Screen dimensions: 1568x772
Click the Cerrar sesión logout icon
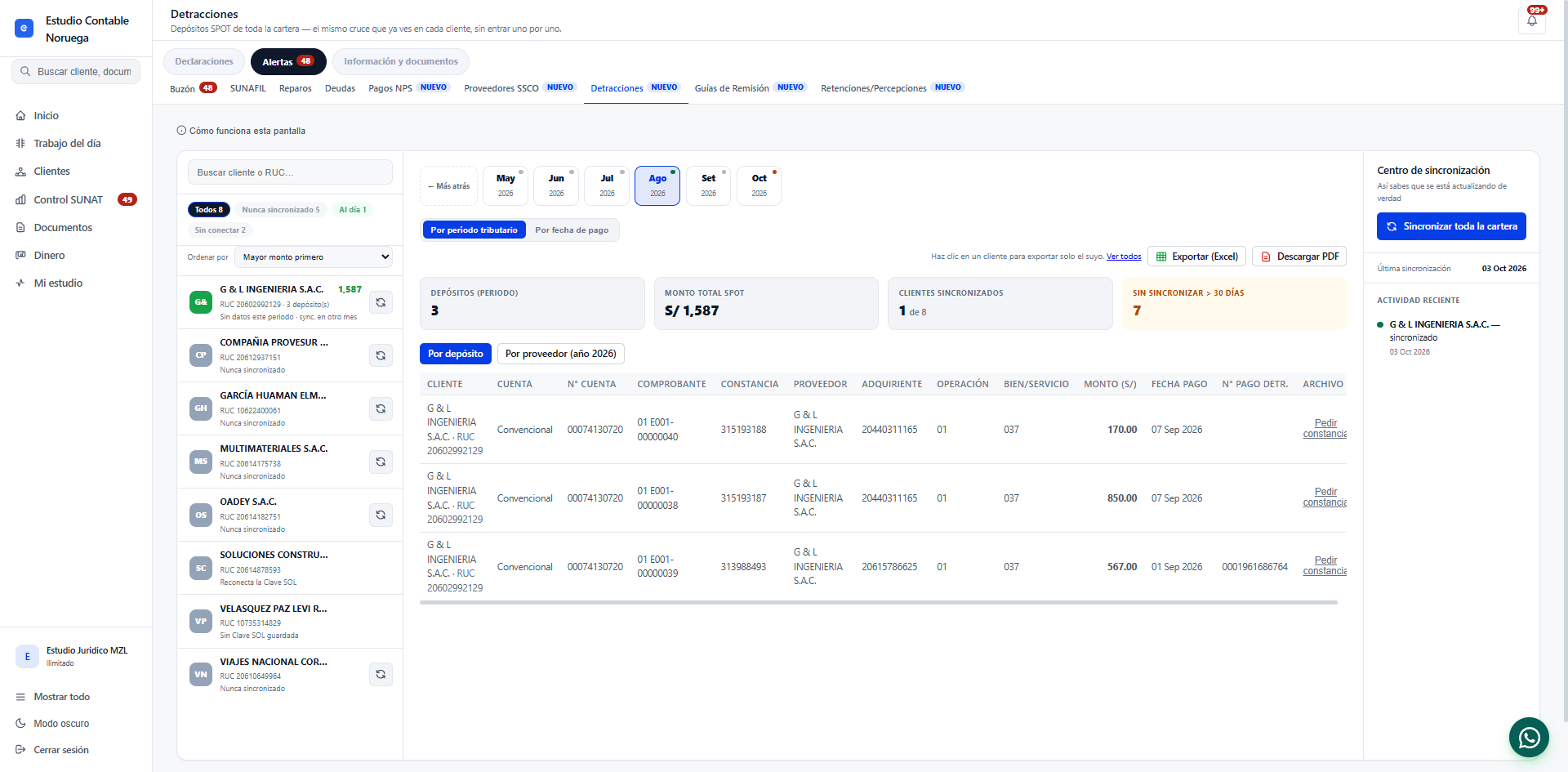point(20,750)
